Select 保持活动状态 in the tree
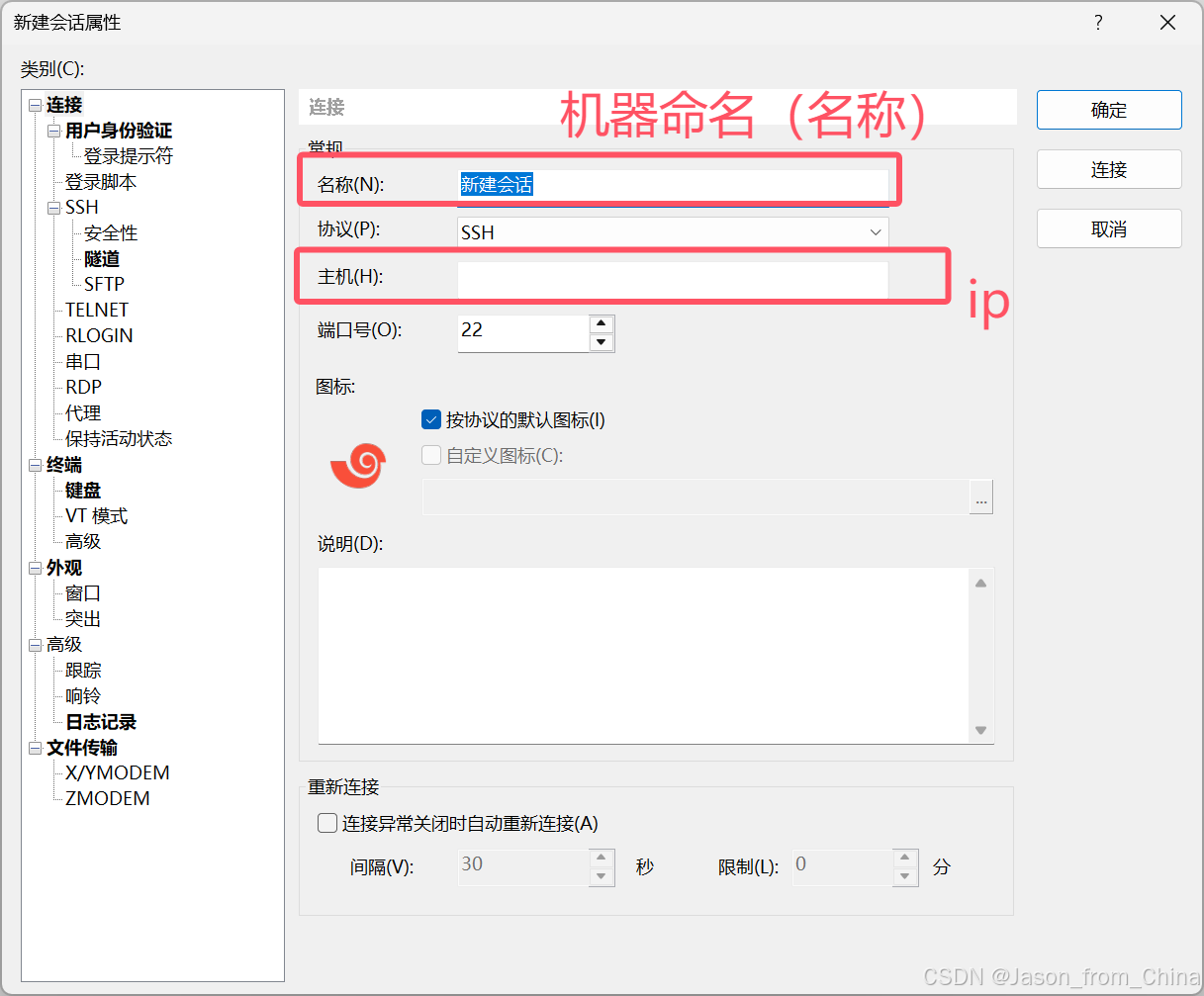 tap(119, 439)
